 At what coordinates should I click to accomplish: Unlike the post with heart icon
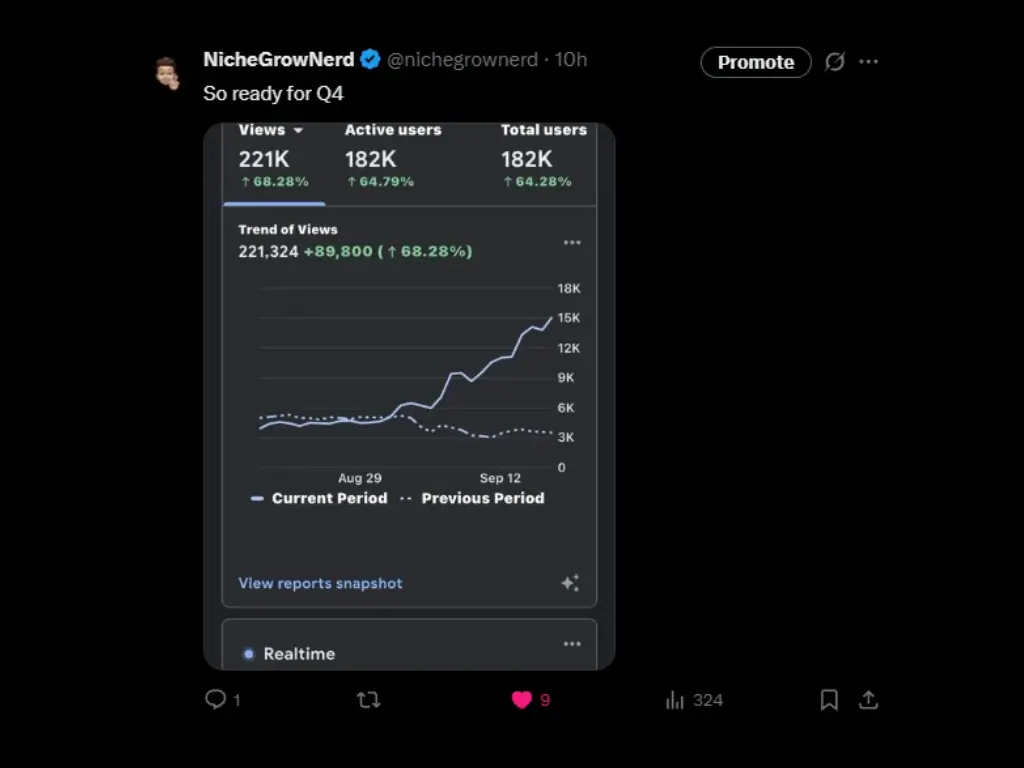pyautogui.click(x=522, y=700)
